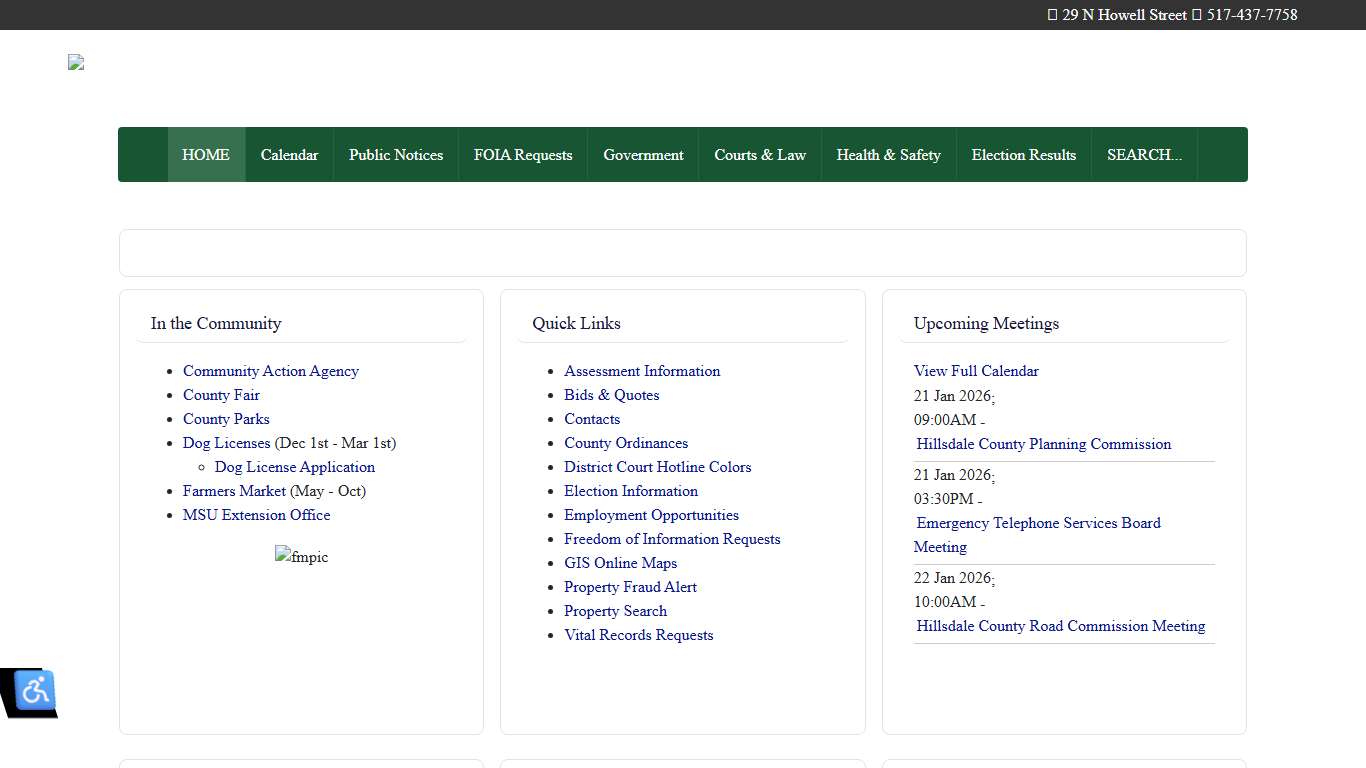Open Emergency Telephone Services Board Meeting
This screenshot has width=1366, height=768.
[1038, 523]
